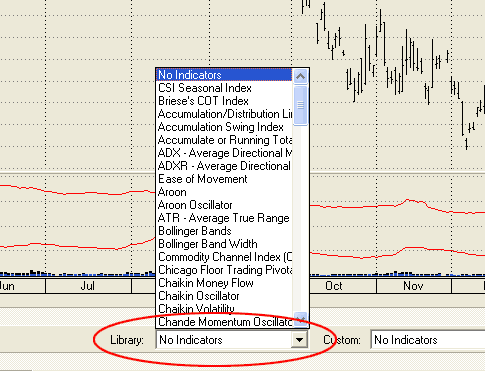Screen dimensions: 485x371
Task: Click the indicator list scrollbar thumb
Action: pos(301,105)
